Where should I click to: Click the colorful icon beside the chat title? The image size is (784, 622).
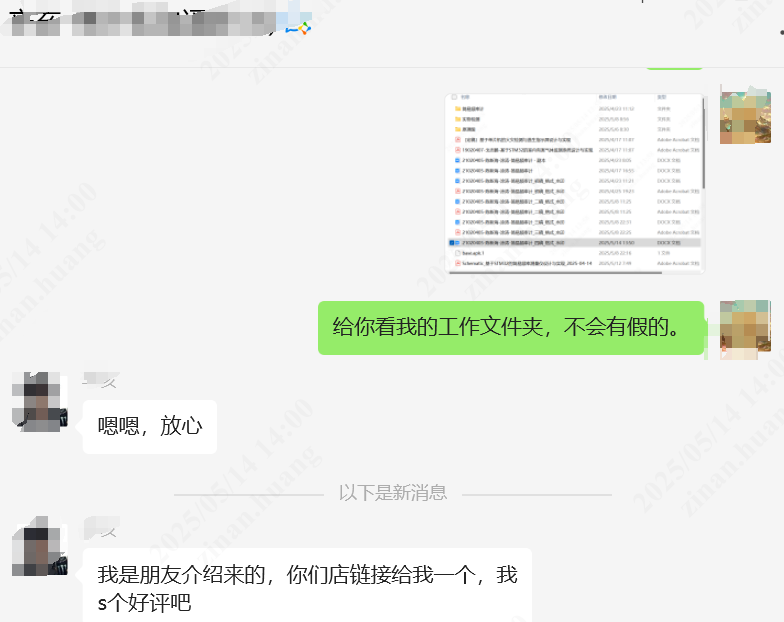coord(298,28)
